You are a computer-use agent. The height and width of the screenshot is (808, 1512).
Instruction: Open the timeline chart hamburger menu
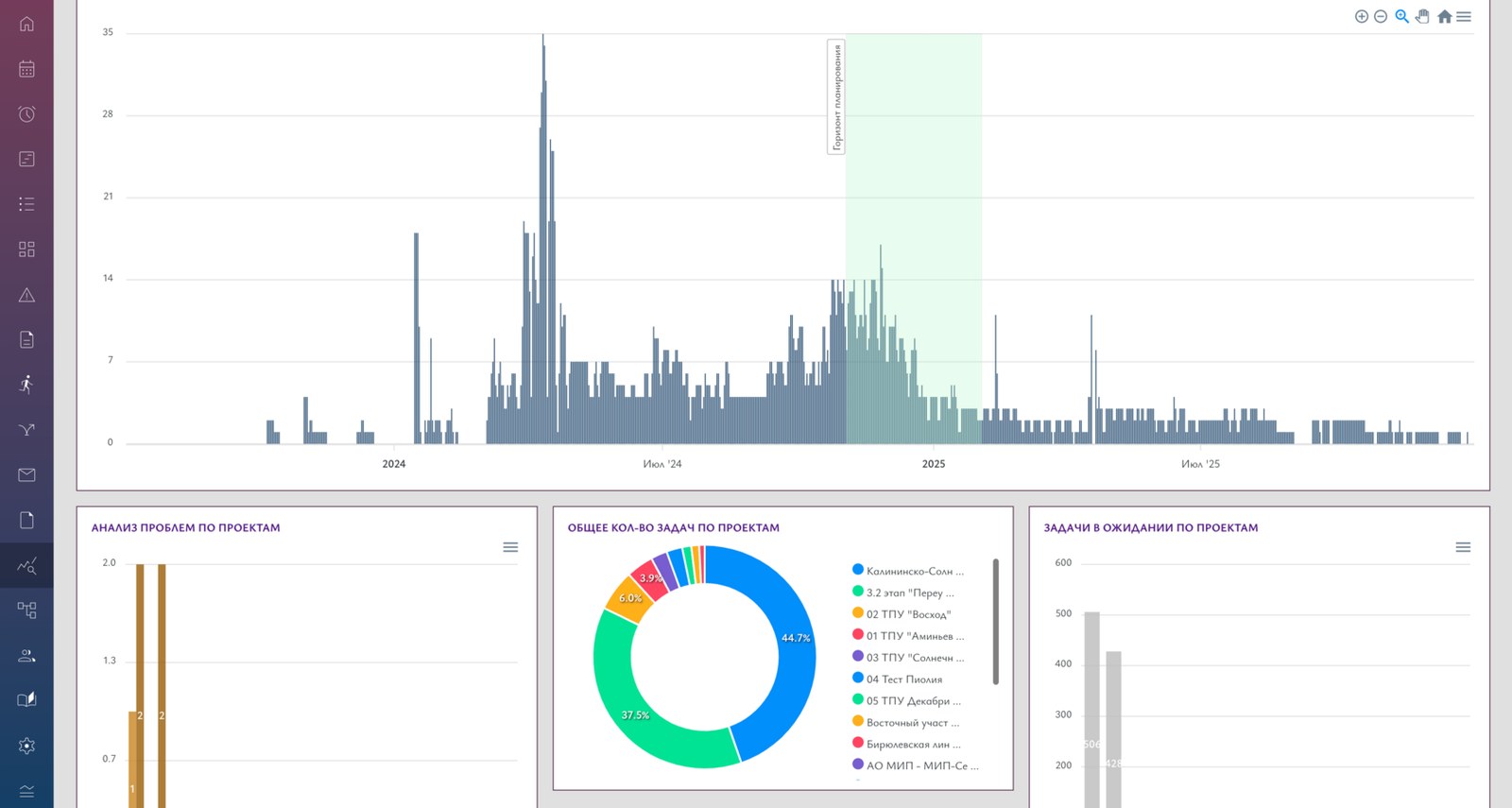pyautogui.click(x=1464, y=16)
